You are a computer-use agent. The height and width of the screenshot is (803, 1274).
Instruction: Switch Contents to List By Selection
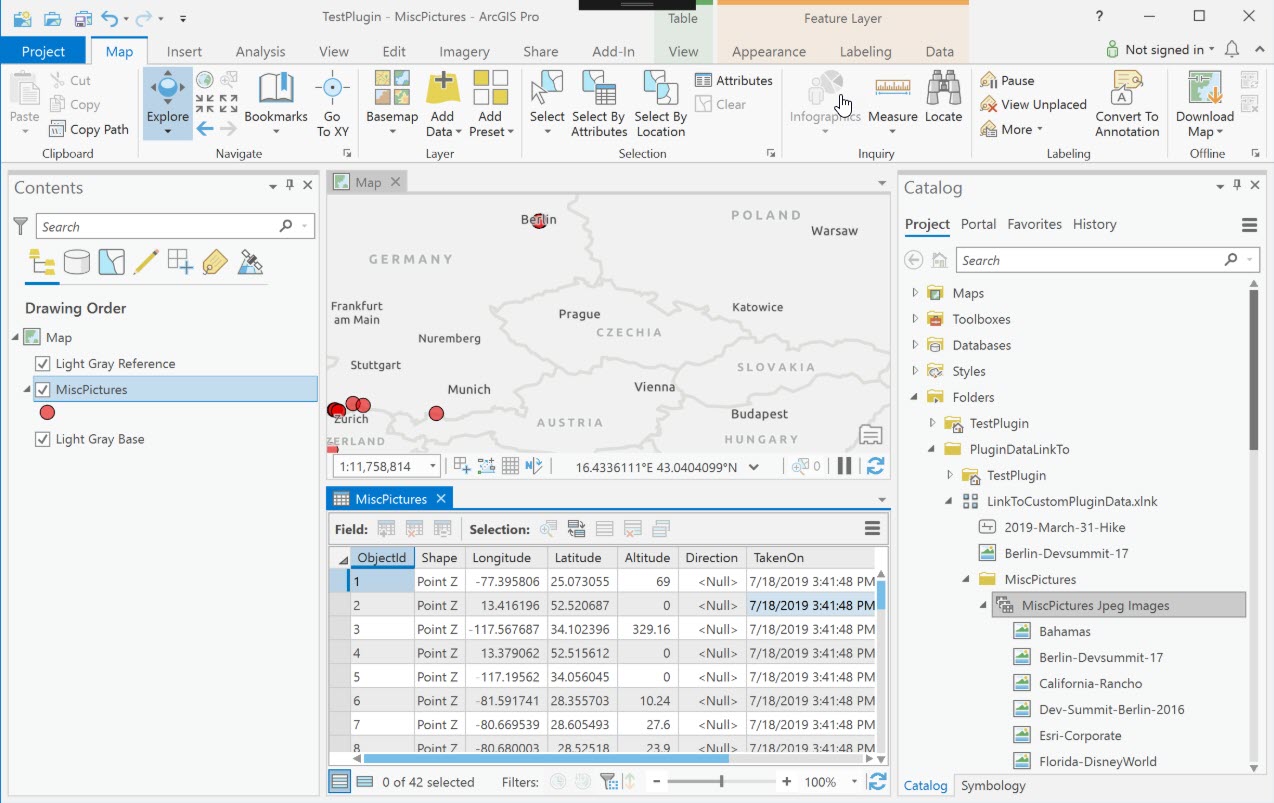point(111,262)
